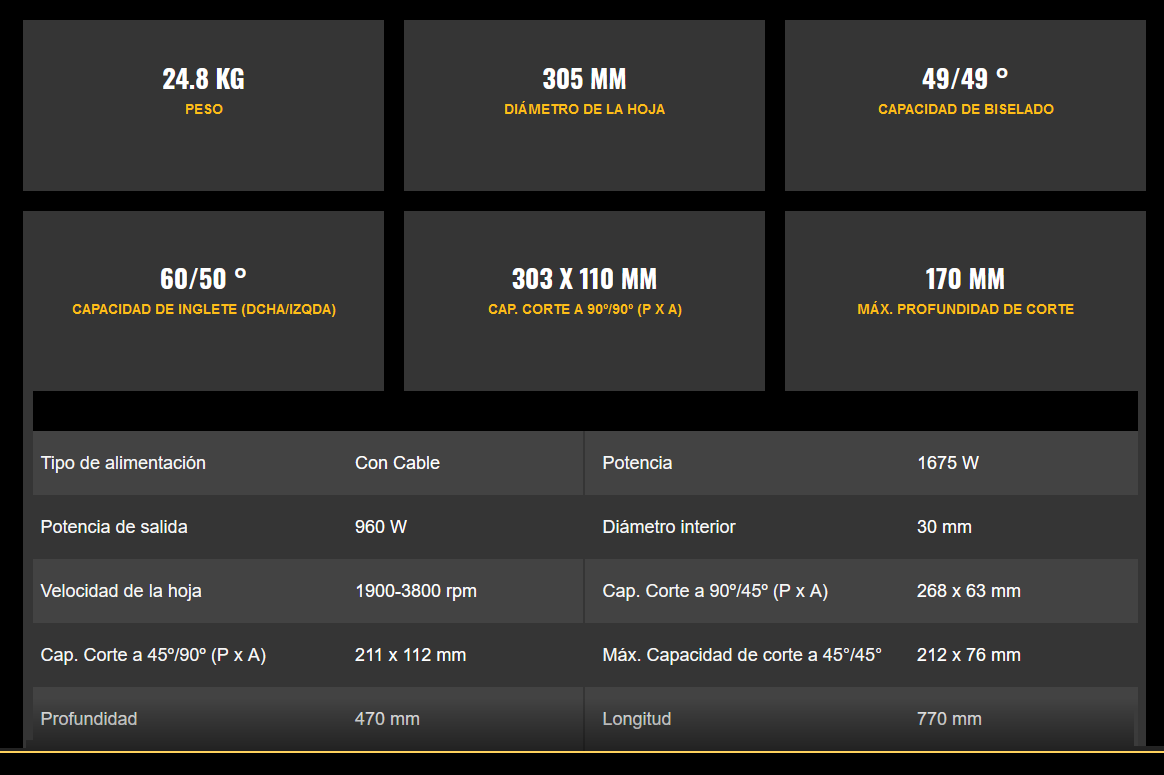Click the 'Tipo de alimentación' row label

pos(123,463)
